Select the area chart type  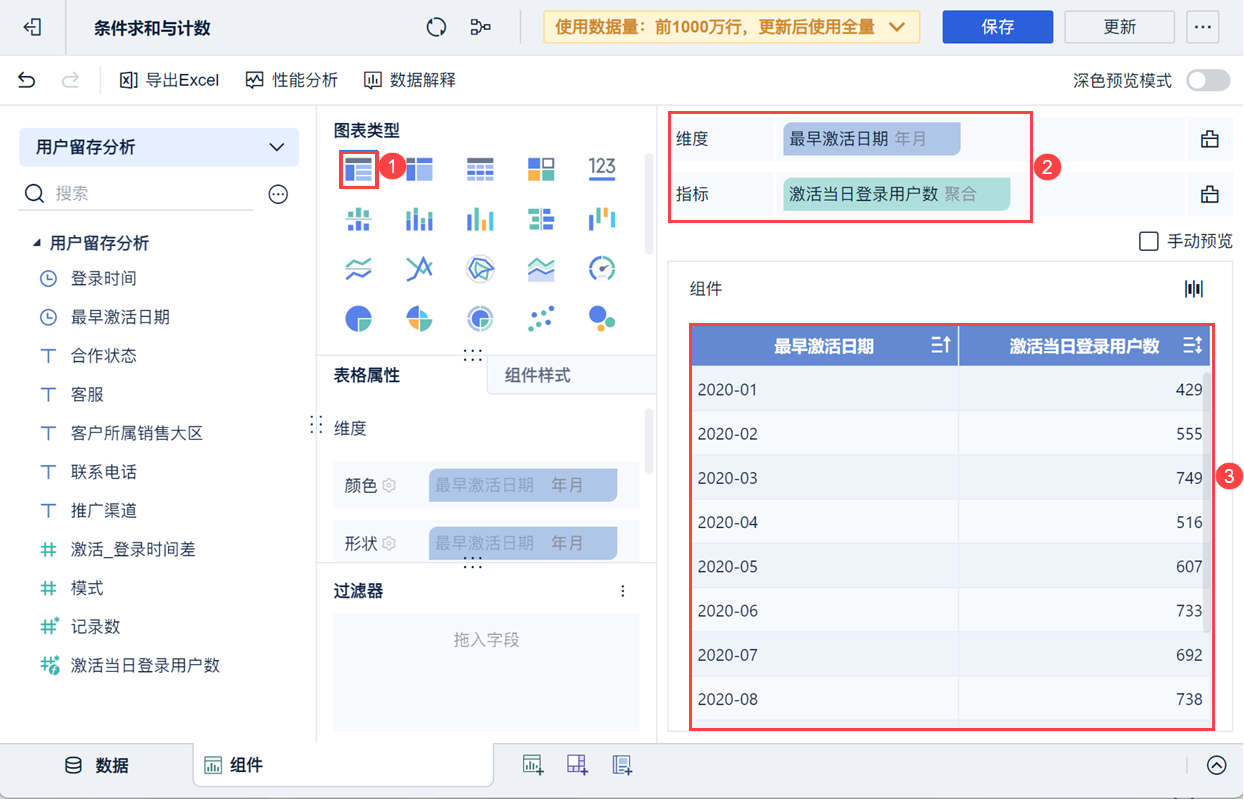point(541,268)
